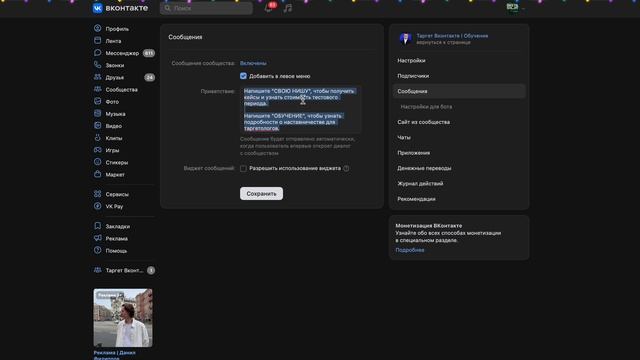
Task: Click the Clips icon in sidebar
Action: [98, 138]
